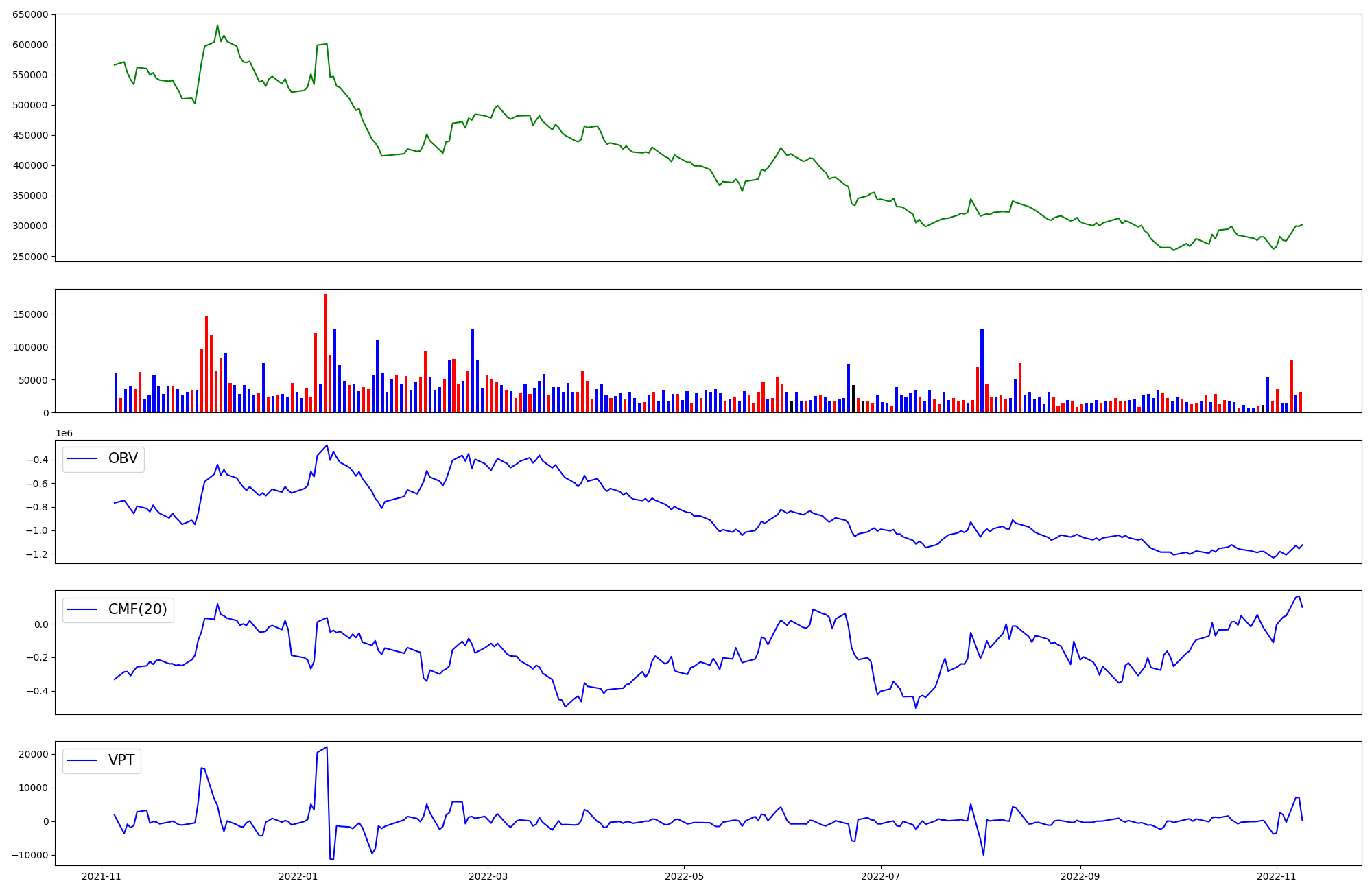Click the 650000 price axis tick label
The height and width of the screenshot is (892, 1372).
(x=30, y=14)
